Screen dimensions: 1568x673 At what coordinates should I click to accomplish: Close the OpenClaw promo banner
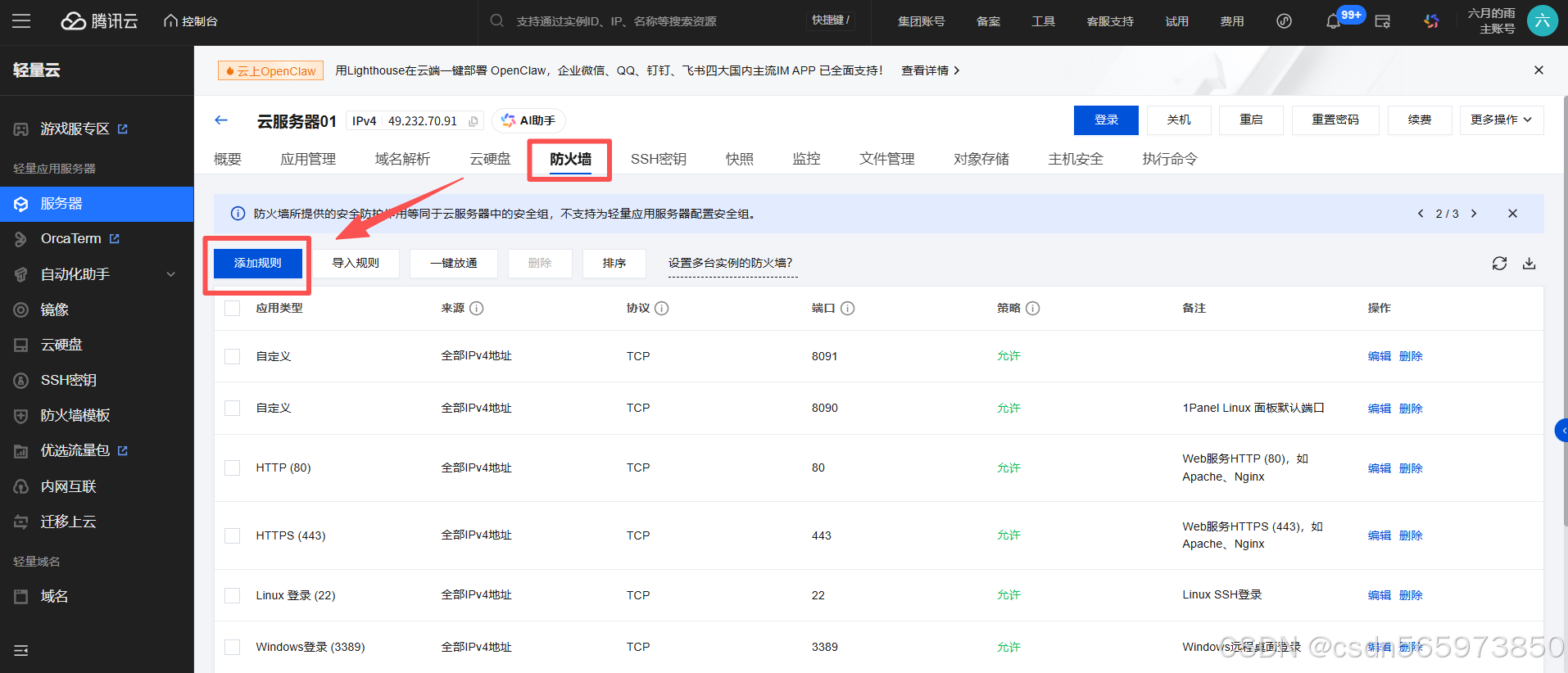1539,70
